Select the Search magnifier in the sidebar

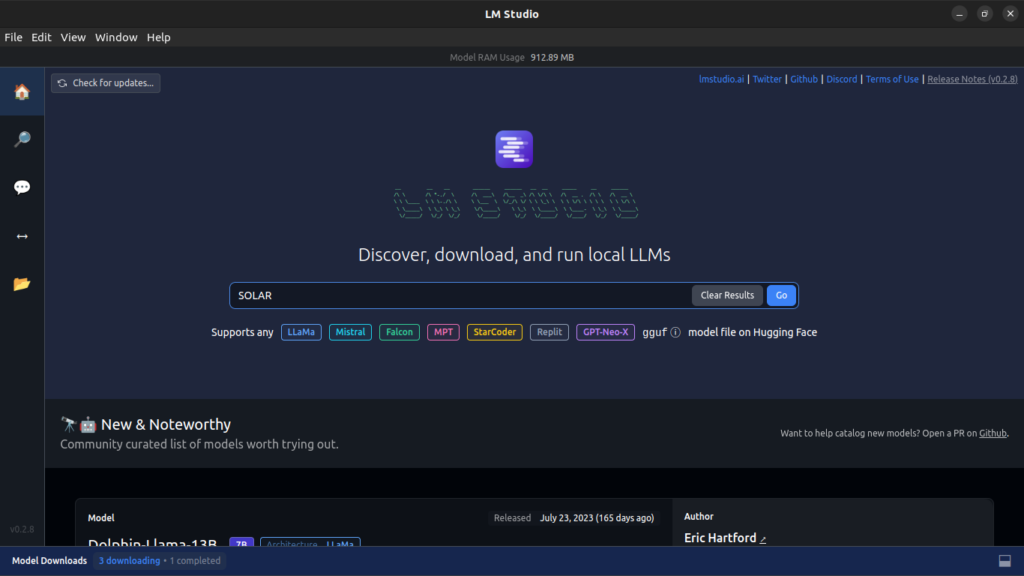[22, 139]
